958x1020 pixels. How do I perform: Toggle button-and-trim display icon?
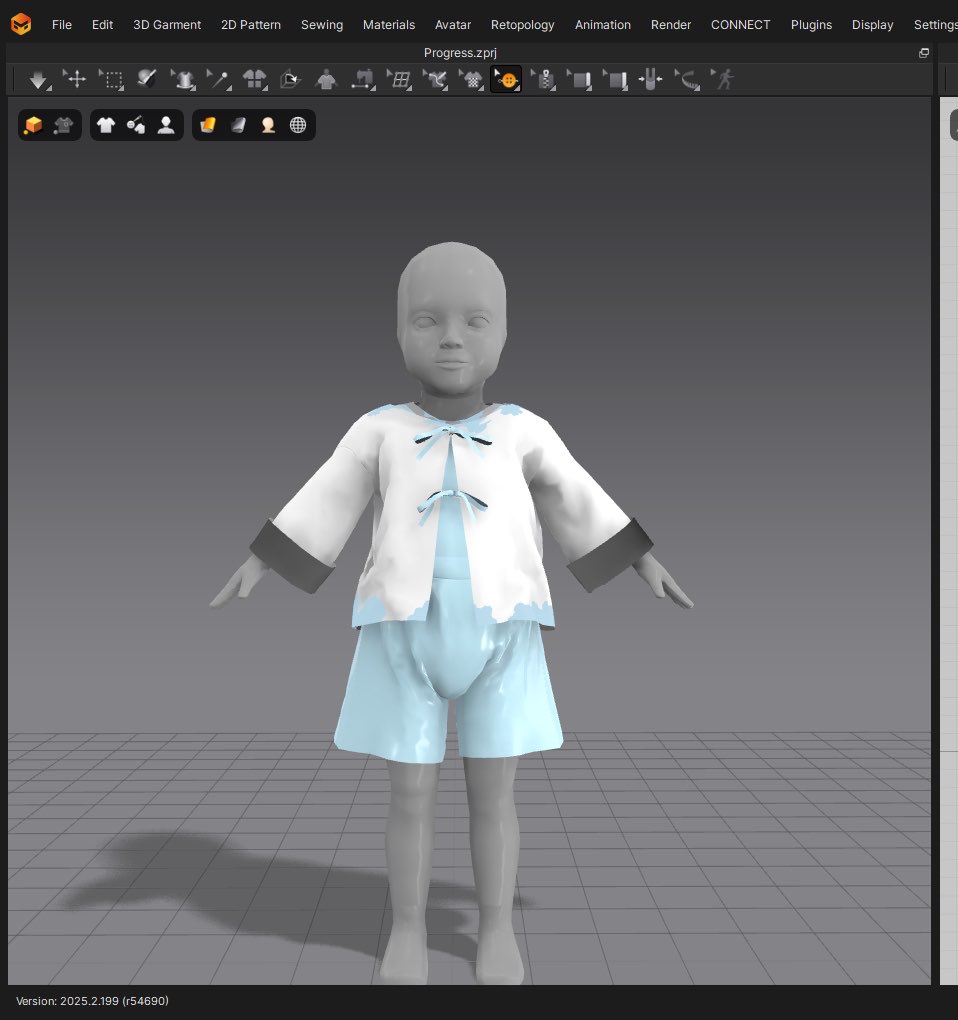click(136, 125)
